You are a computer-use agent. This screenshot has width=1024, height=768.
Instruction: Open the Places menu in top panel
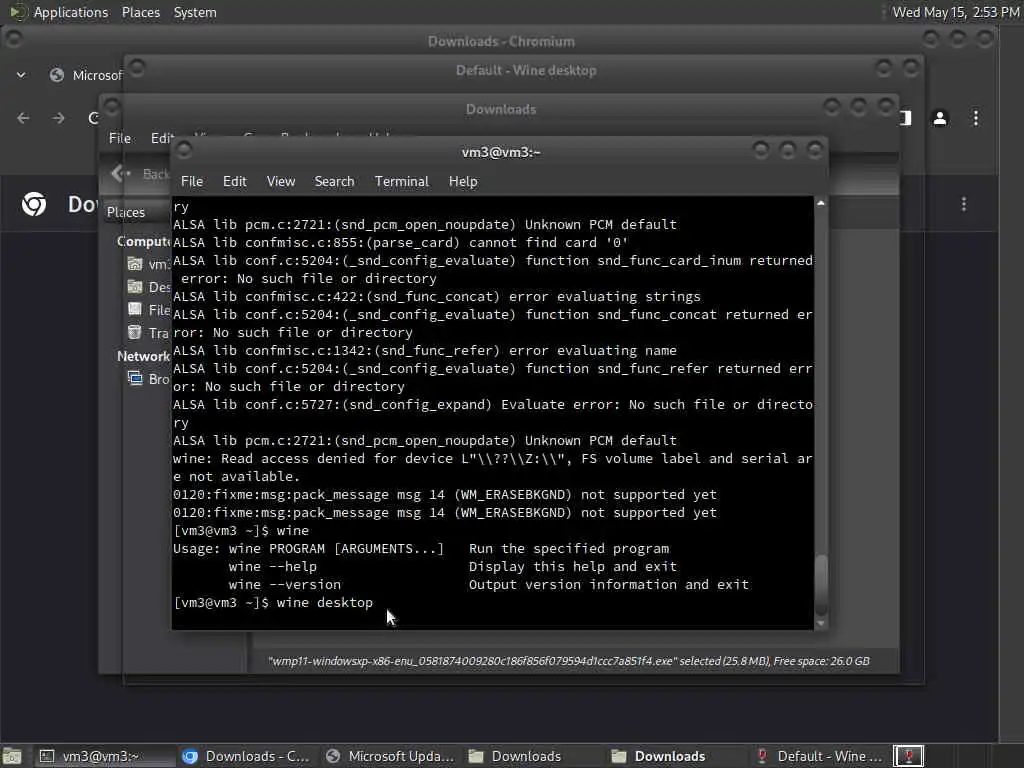coord(140,12)
